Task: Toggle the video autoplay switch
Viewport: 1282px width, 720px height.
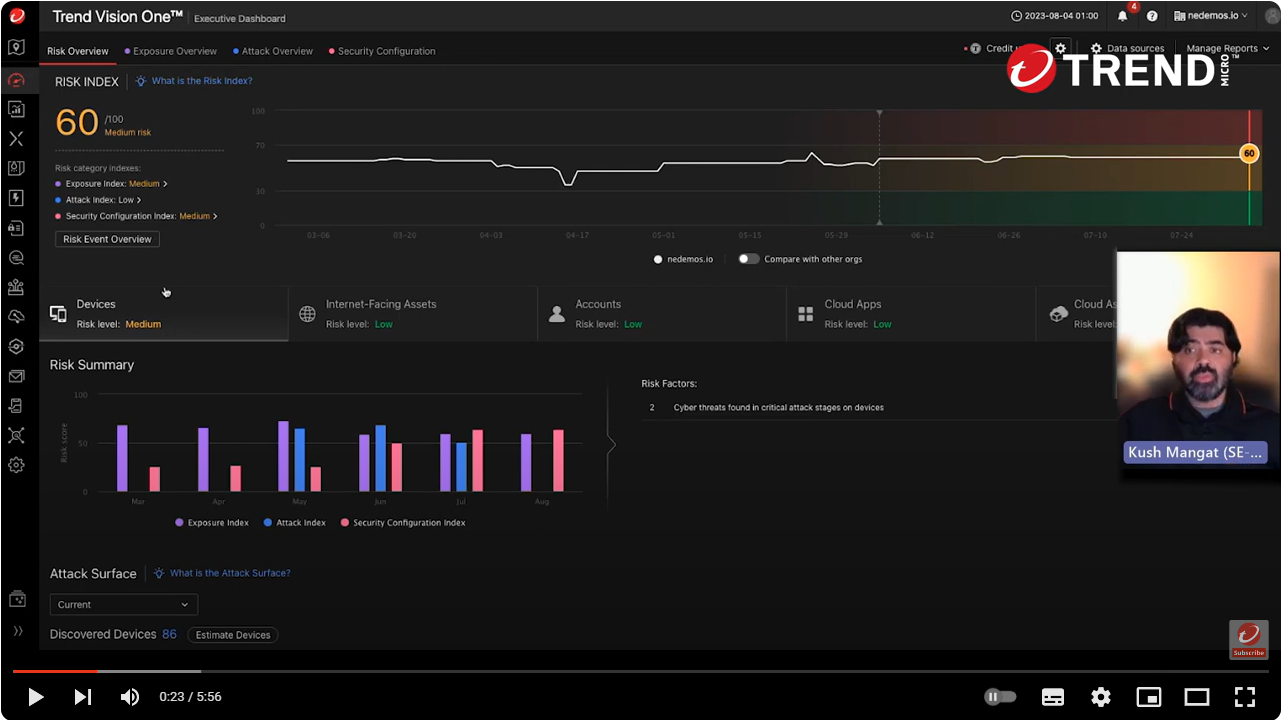Action: 1000,697
